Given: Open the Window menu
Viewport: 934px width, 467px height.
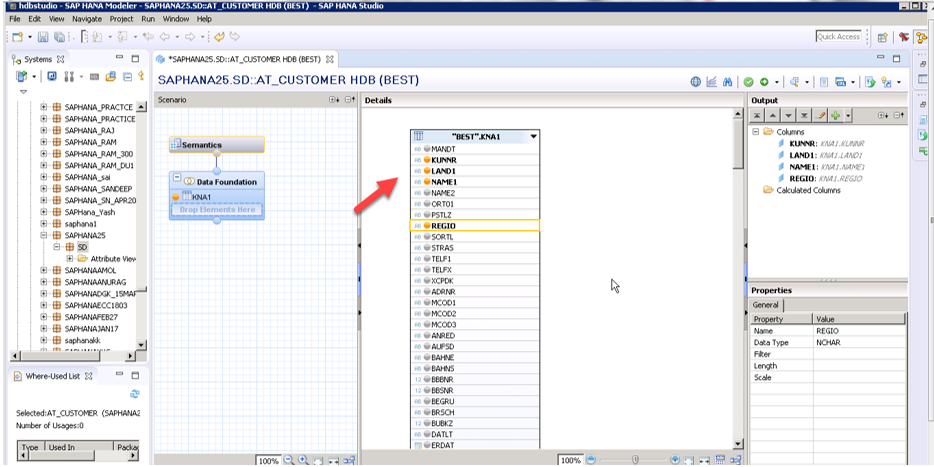Looking at the screenshot, I should coord(176,19).
